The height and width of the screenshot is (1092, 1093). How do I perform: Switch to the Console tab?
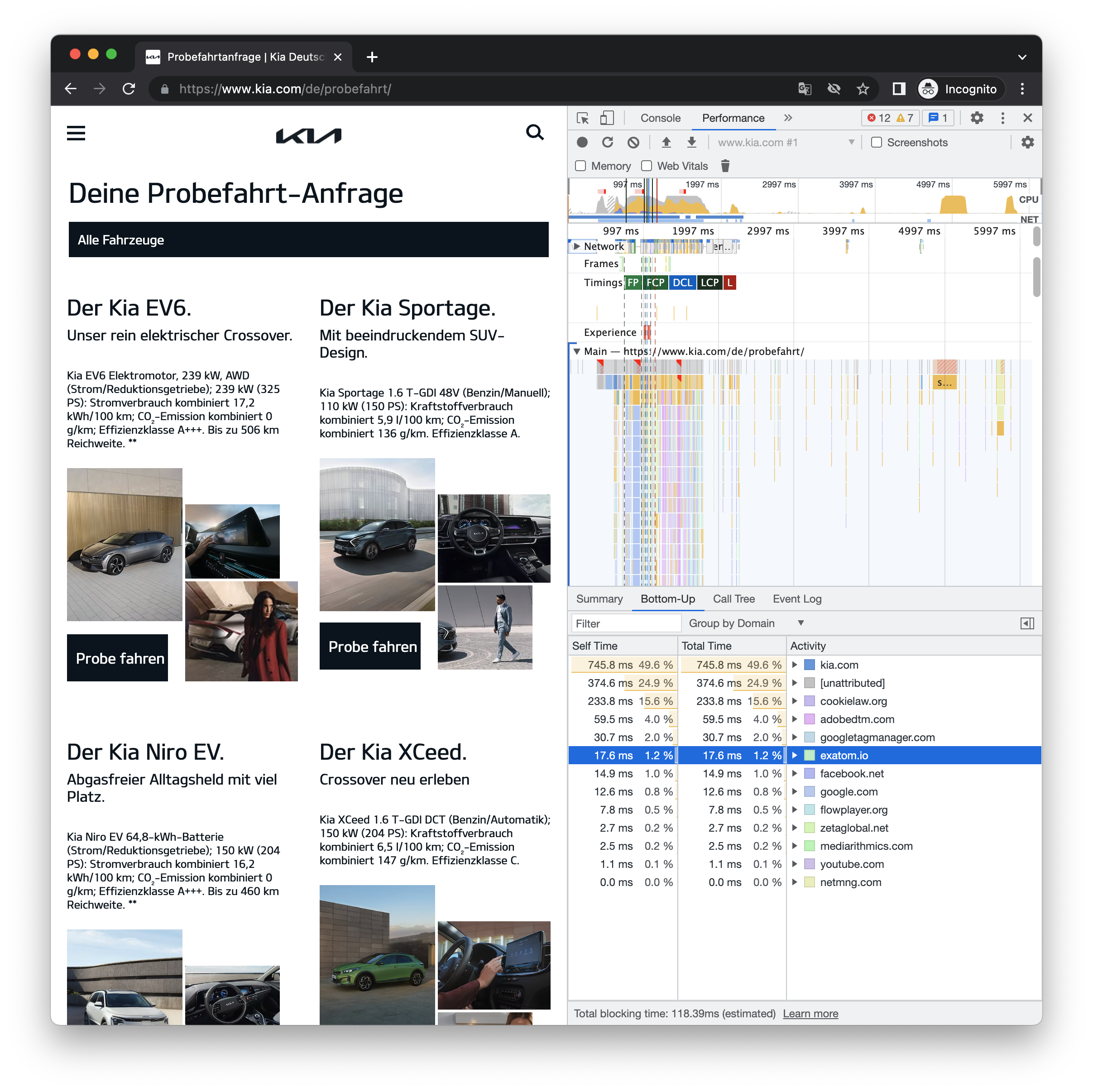[660, 118]
